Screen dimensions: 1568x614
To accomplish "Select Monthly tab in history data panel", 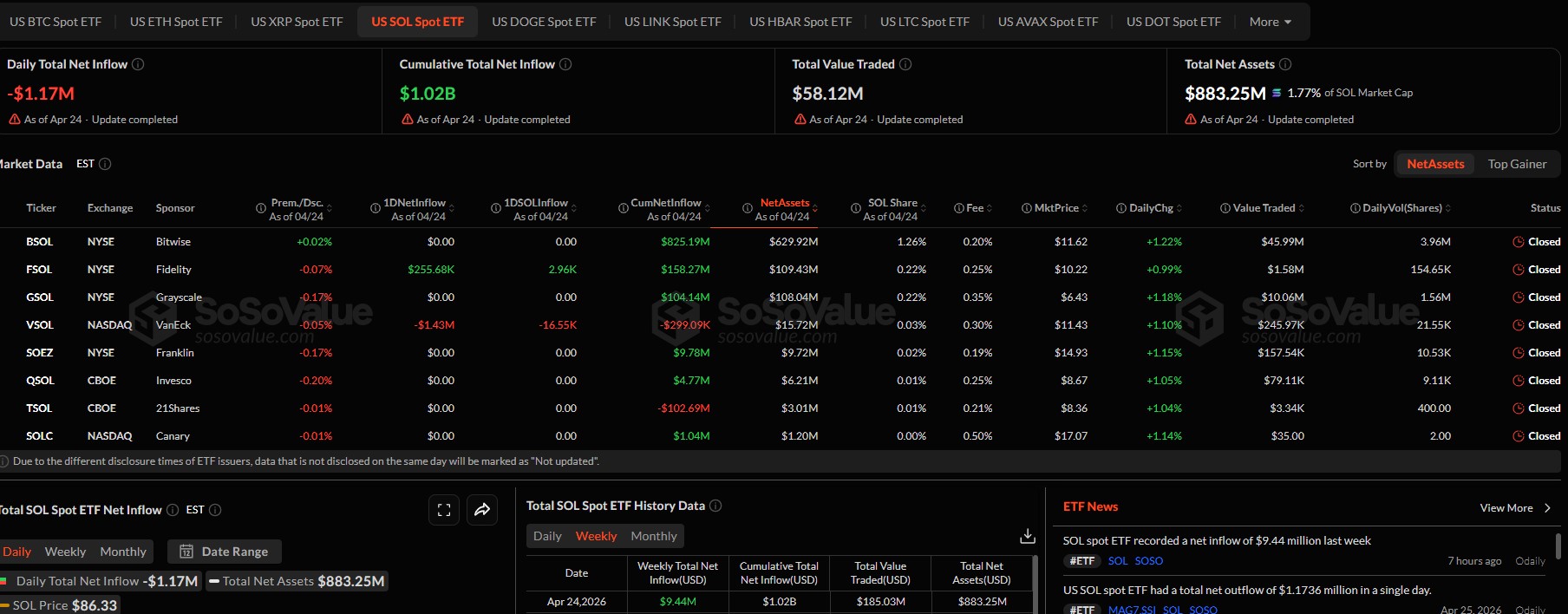I will [x=653, y=536].
